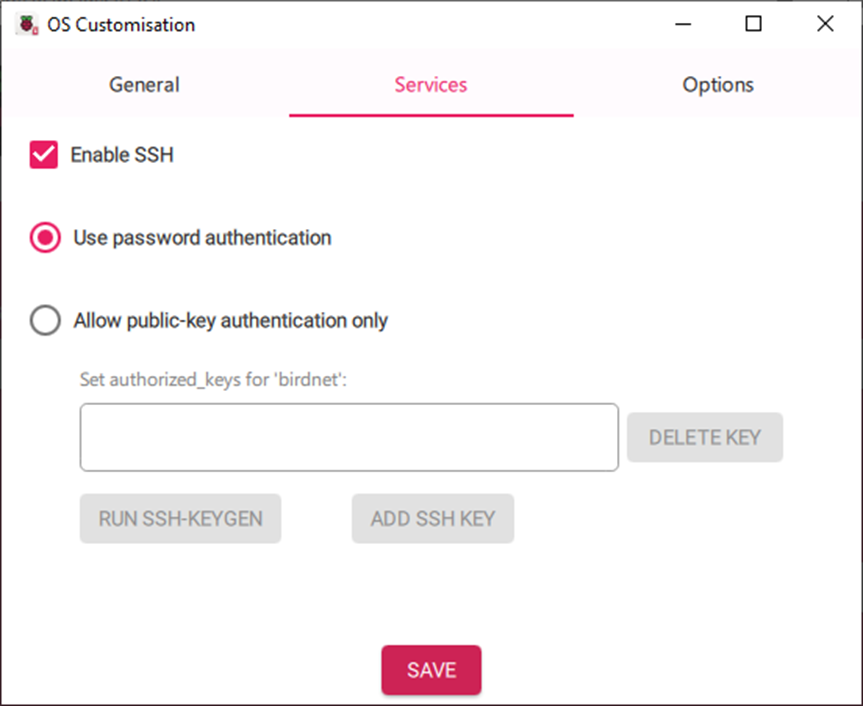Click the 'Allow public-key authentication only' label text
This screenshot has height=706, width=863.
pos(231,321)
